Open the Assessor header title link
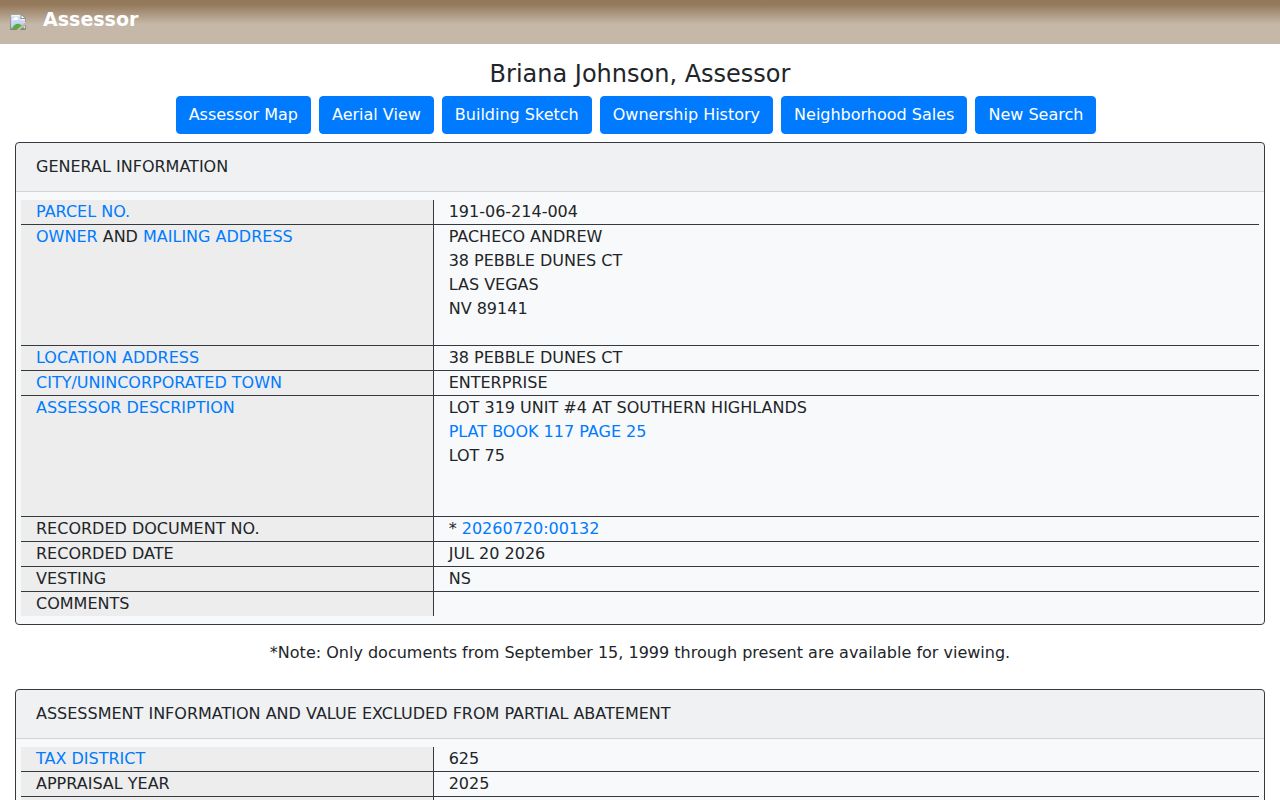The height and width of the screenshot is (800, 1280). [x=90, y=19]
